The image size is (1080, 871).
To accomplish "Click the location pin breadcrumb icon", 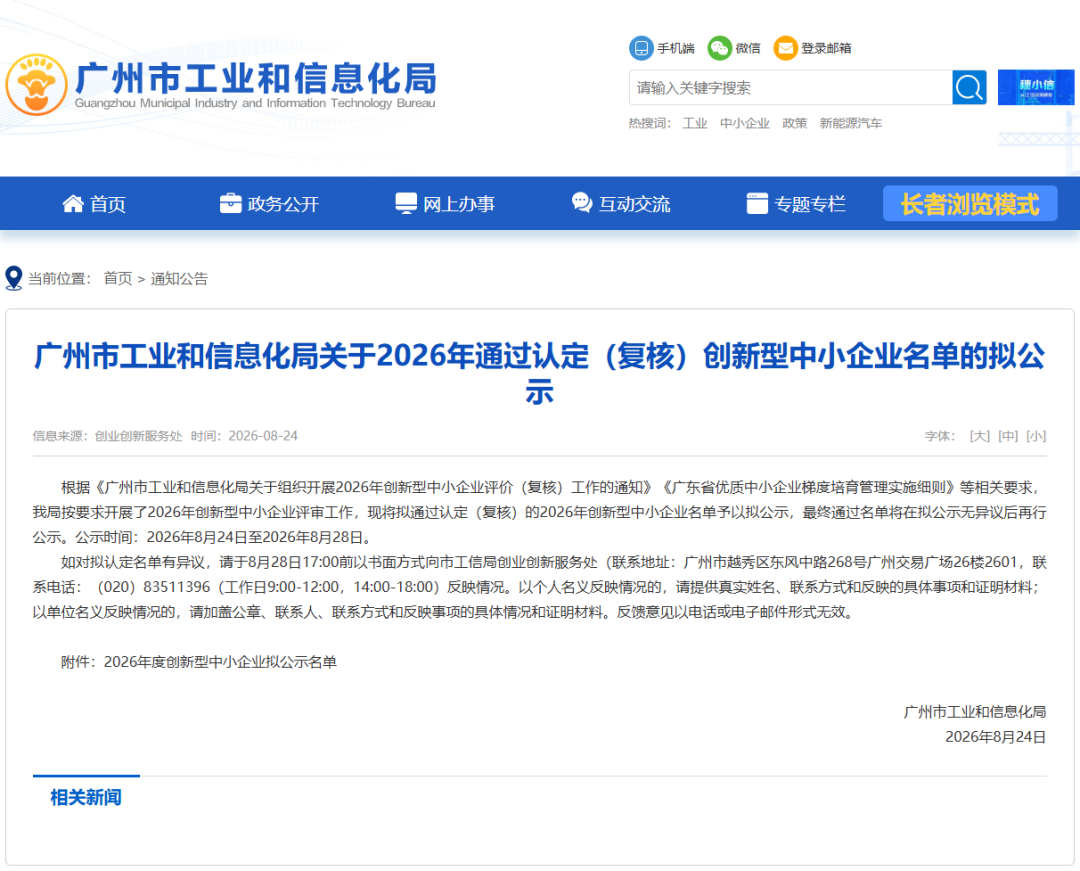I will (x=13, y=278).
